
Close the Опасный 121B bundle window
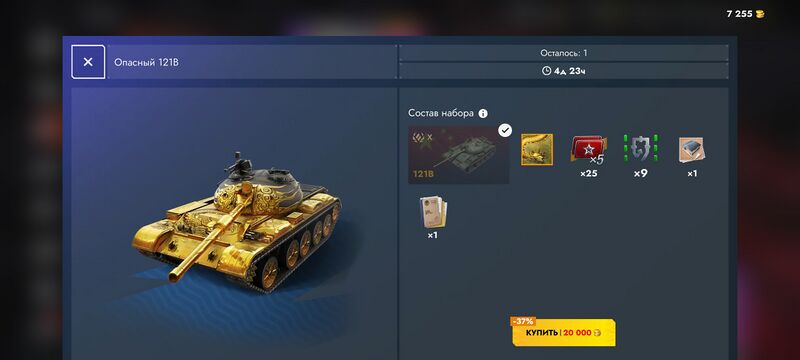[88, 62]
